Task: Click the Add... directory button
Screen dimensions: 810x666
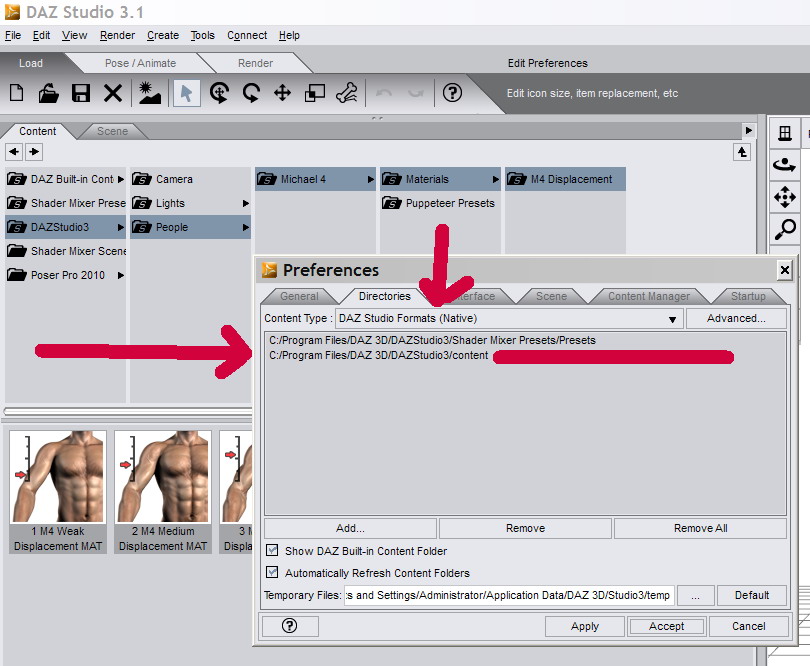Action: tap(350, 528)
